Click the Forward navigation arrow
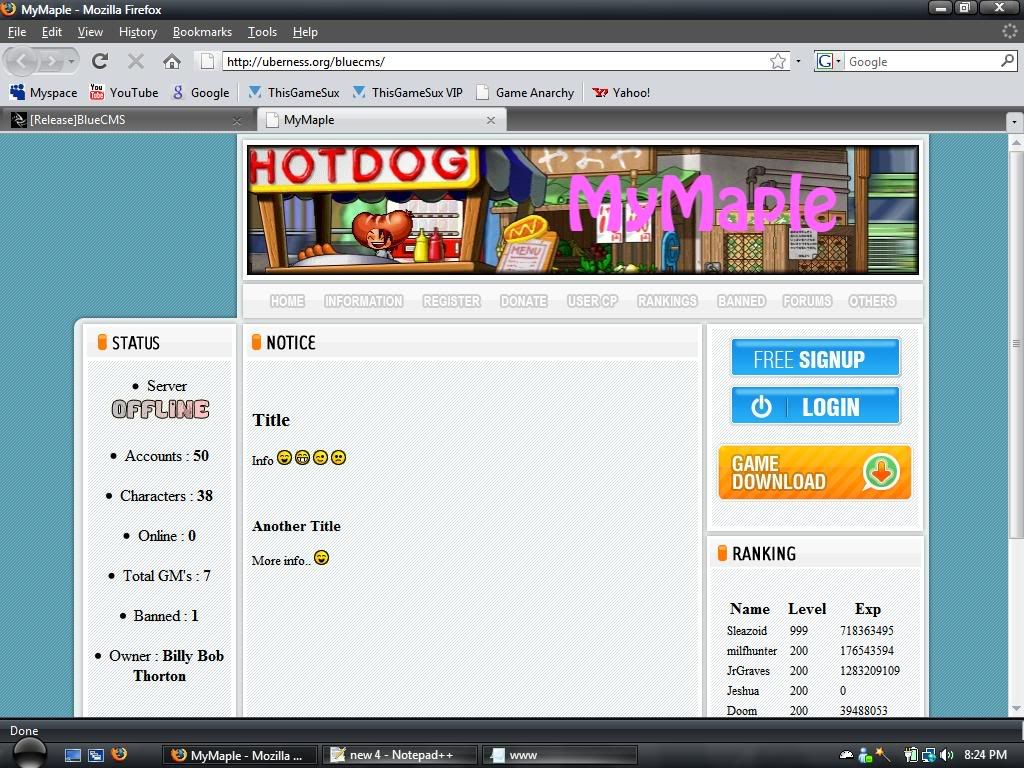This screenshot has width=1024, height=768. (x=50, y=61)
